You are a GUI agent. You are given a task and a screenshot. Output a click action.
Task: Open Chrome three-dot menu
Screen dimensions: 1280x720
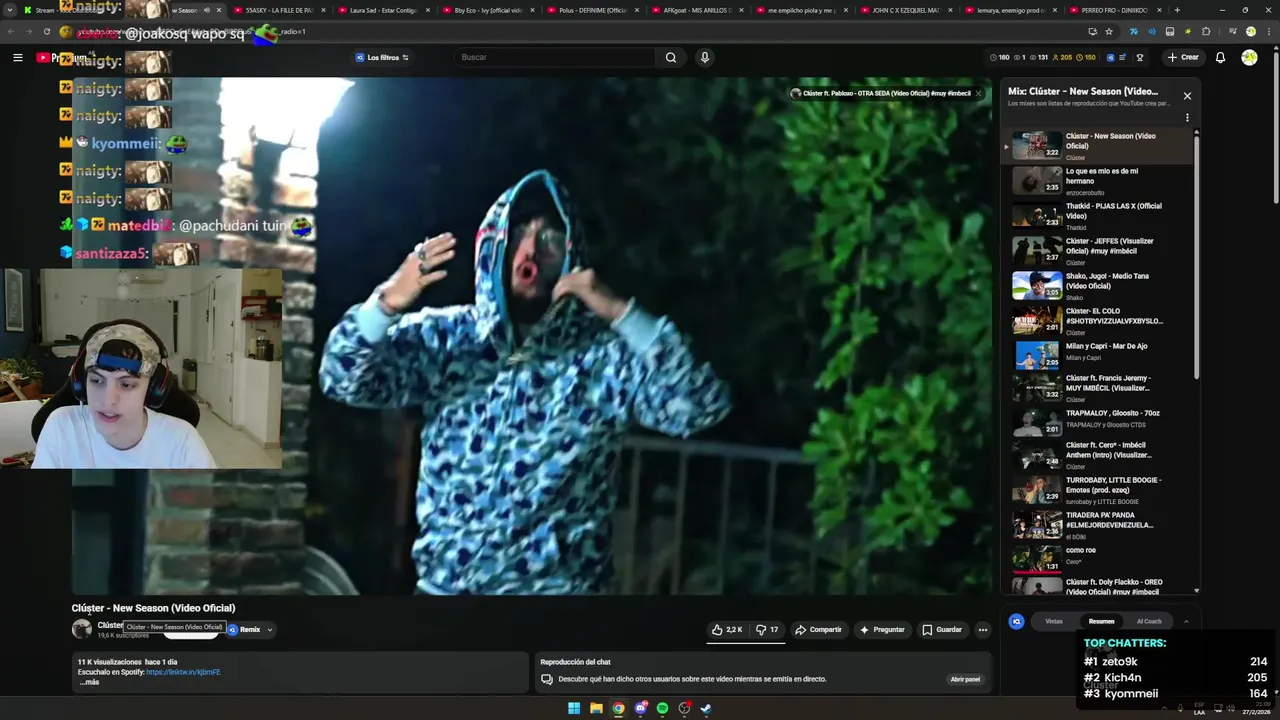coord(1267,32)
